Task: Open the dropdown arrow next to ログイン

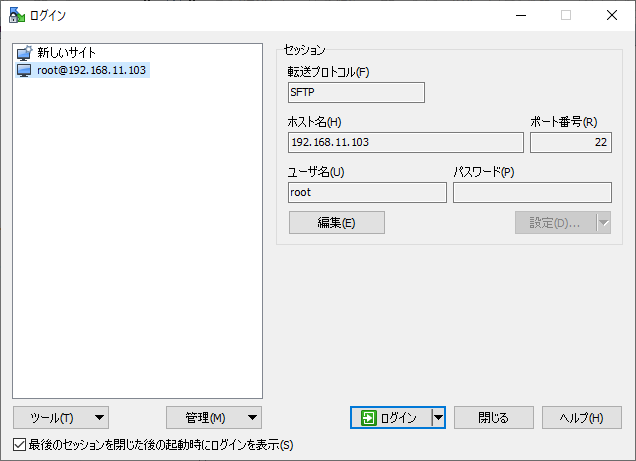Action: [438, 418]
